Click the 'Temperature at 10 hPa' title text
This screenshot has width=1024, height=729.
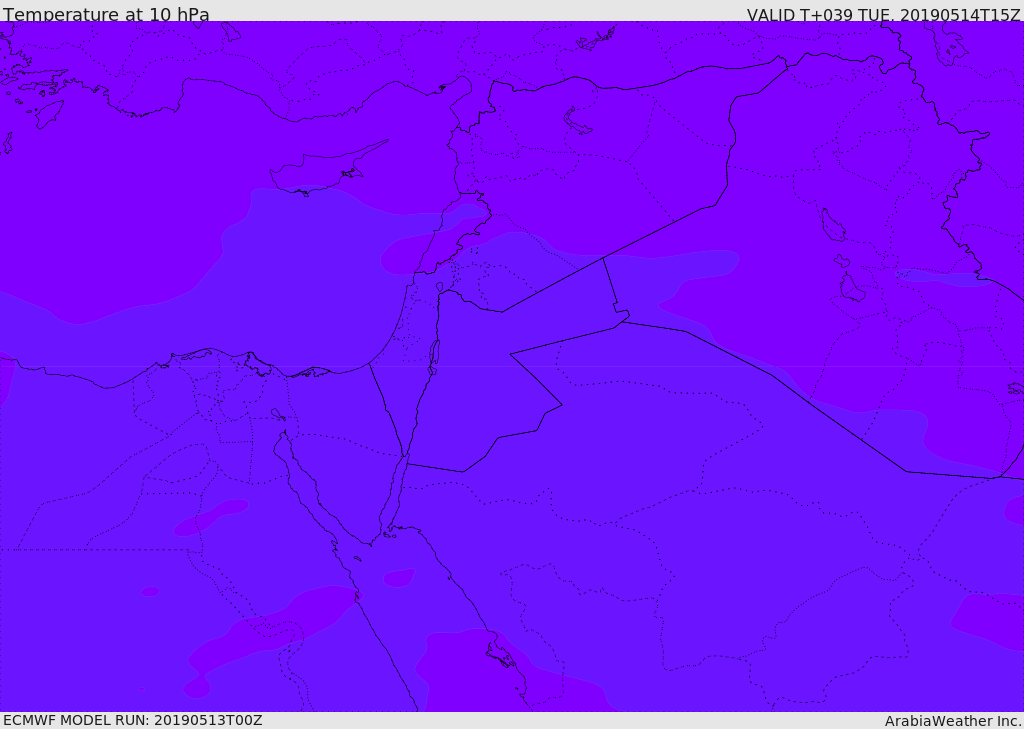[x=106, y=13]
